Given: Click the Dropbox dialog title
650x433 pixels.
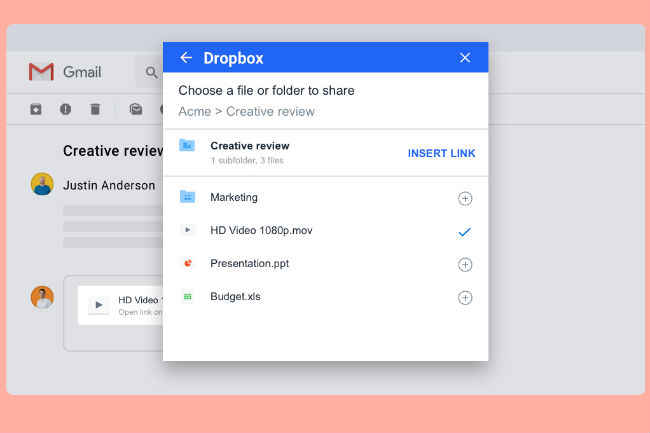Looking at the screenshot, I should [x=233, y=58].
